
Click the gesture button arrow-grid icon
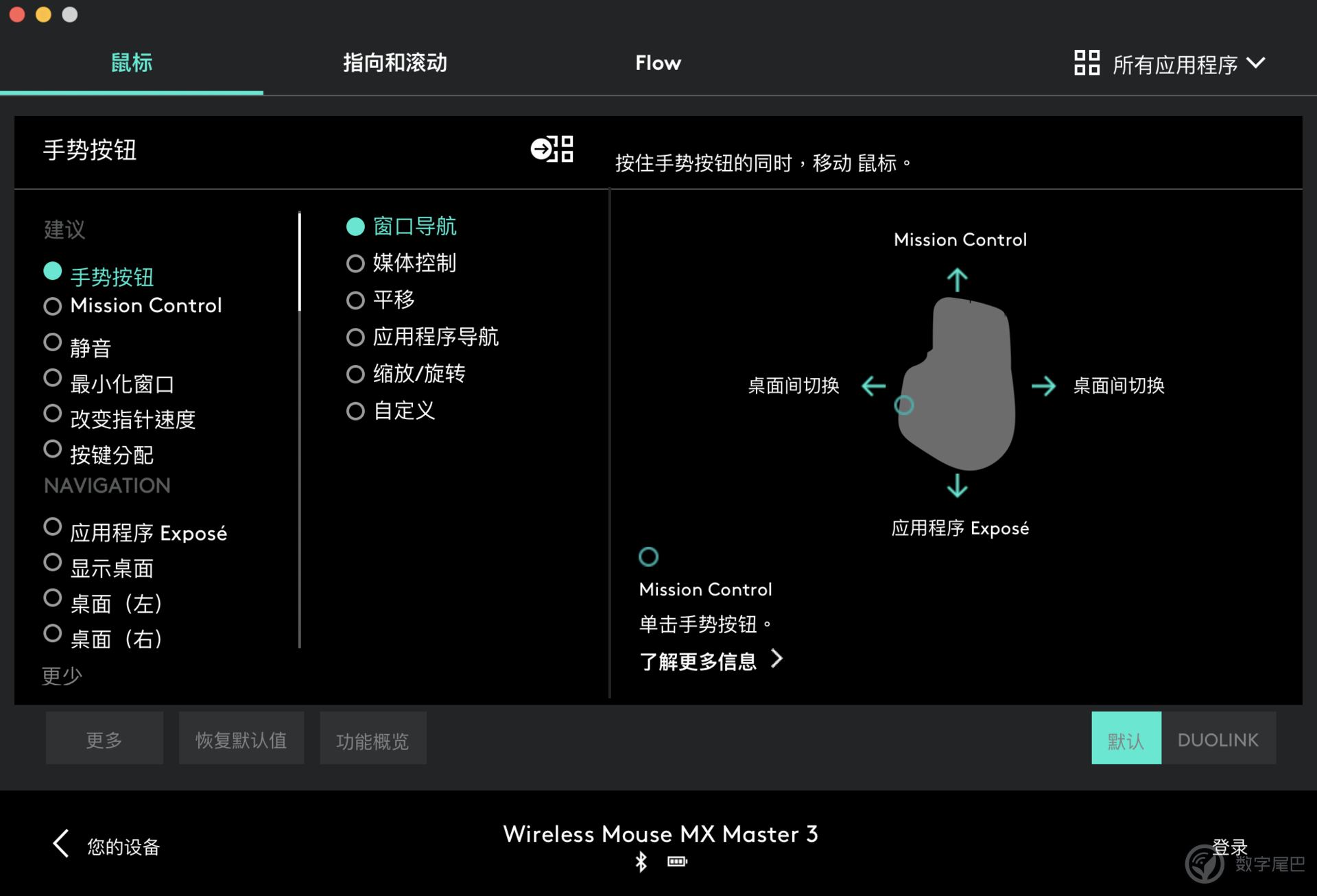[x=551, y=149]
